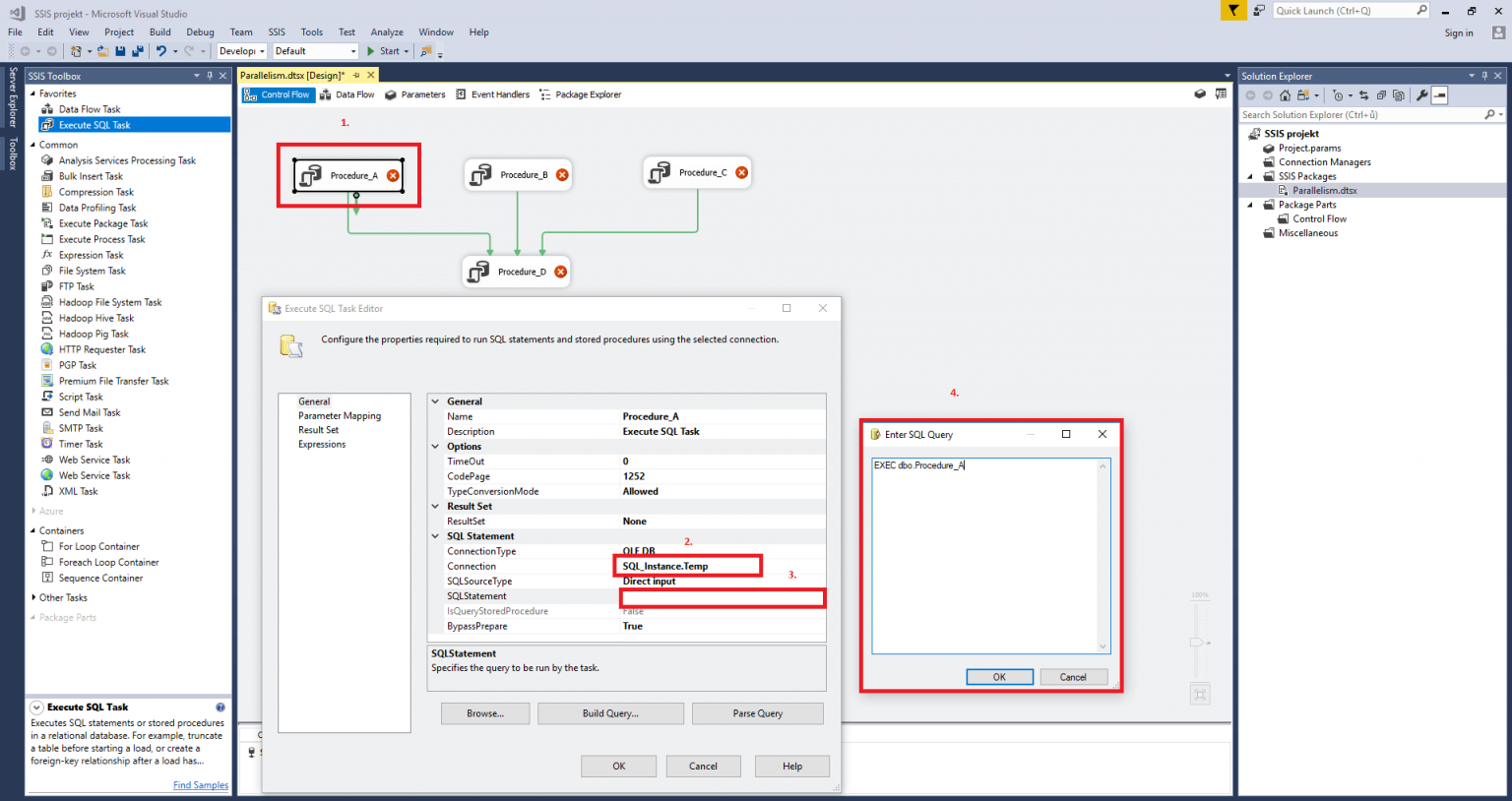Collapse the Result Set section in property grid

coord(435,506)
